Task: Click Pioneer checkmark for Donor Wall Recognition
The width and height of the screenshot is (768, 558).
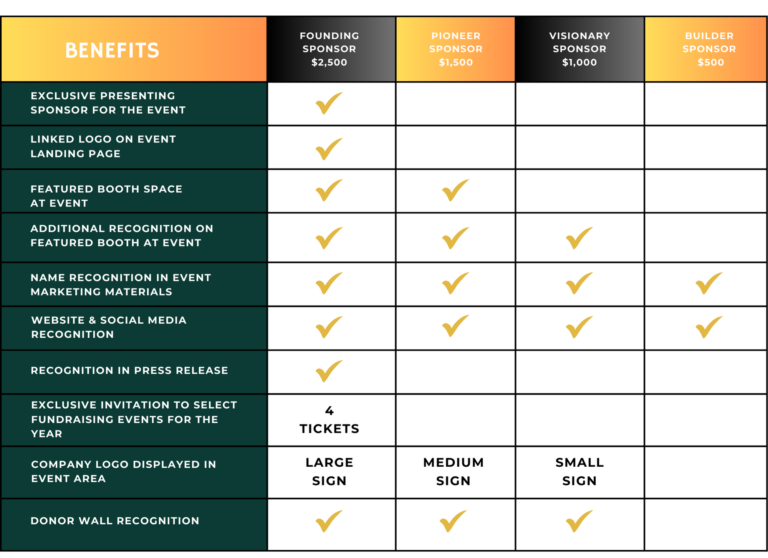Action: click(455, 521)
